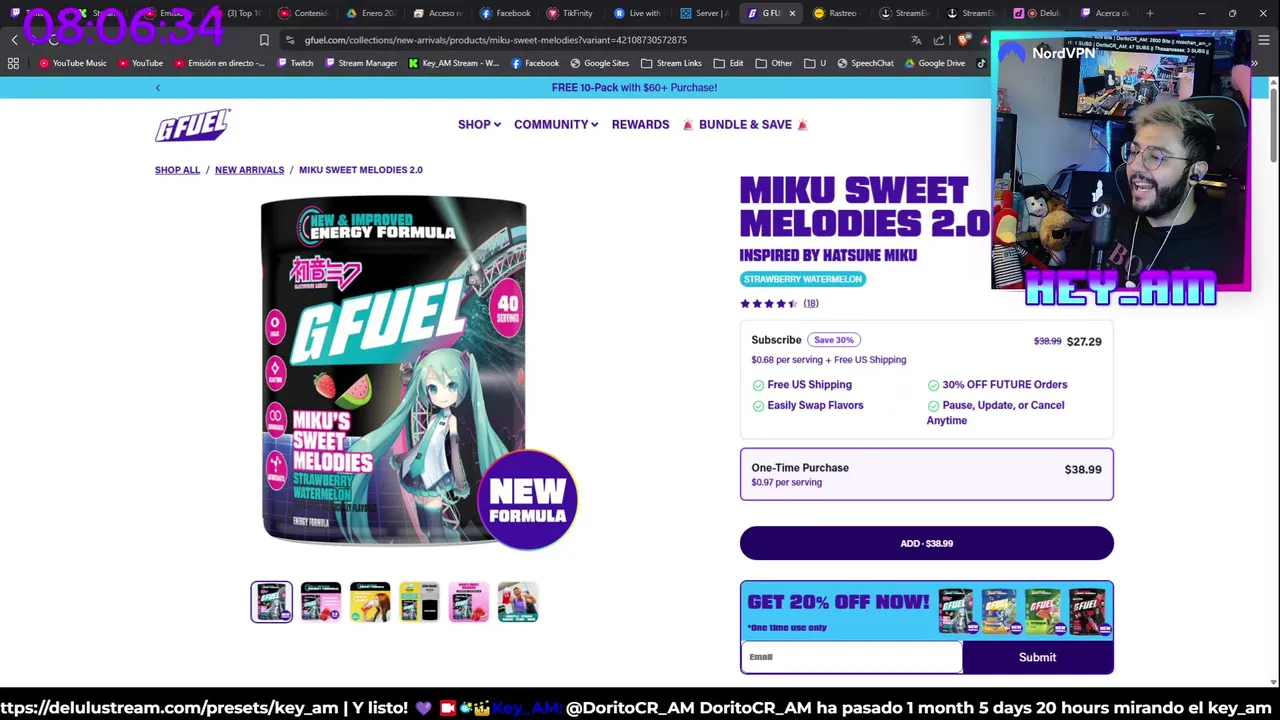
Task: Click the star rating icons
Action: [768, 303]
